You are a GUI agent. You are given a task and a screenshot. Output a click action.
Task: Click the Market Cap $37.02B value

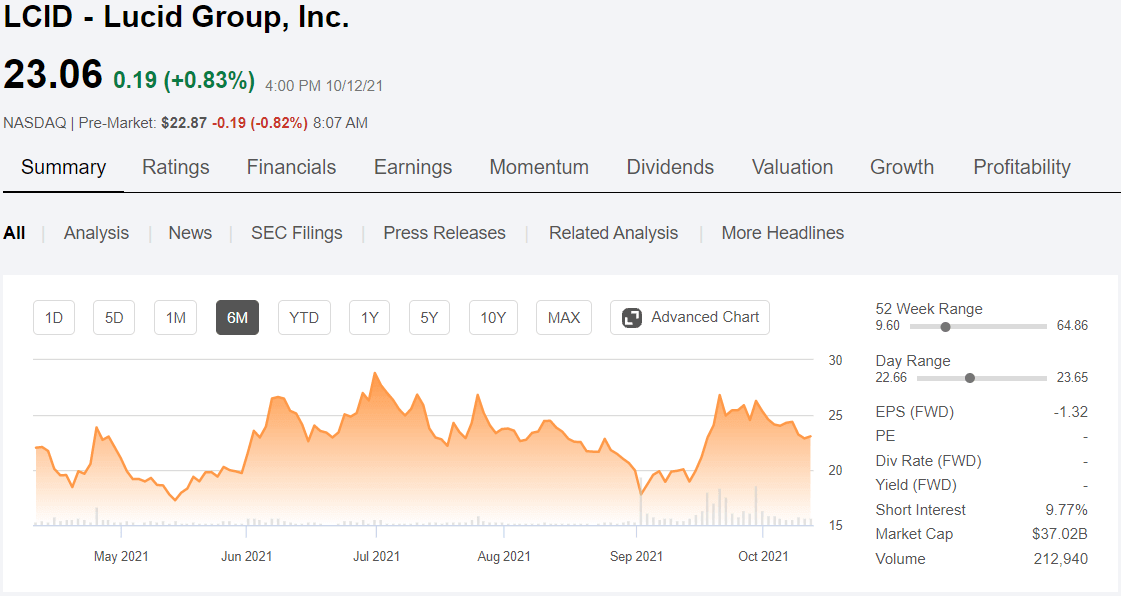coord(1060,534)
